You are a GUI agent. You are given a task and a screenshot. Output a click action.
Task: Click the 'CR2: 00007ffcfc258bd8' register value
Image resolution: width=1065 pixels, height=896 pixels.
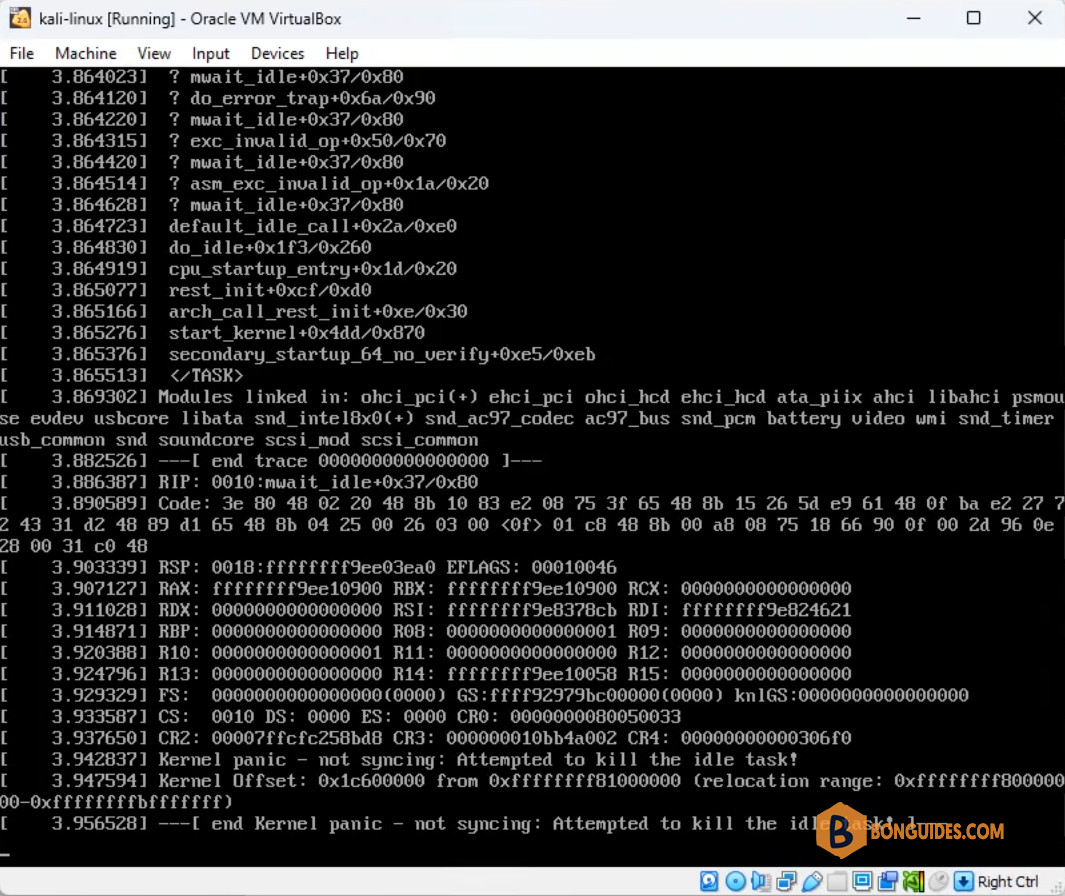pos(270,738)
